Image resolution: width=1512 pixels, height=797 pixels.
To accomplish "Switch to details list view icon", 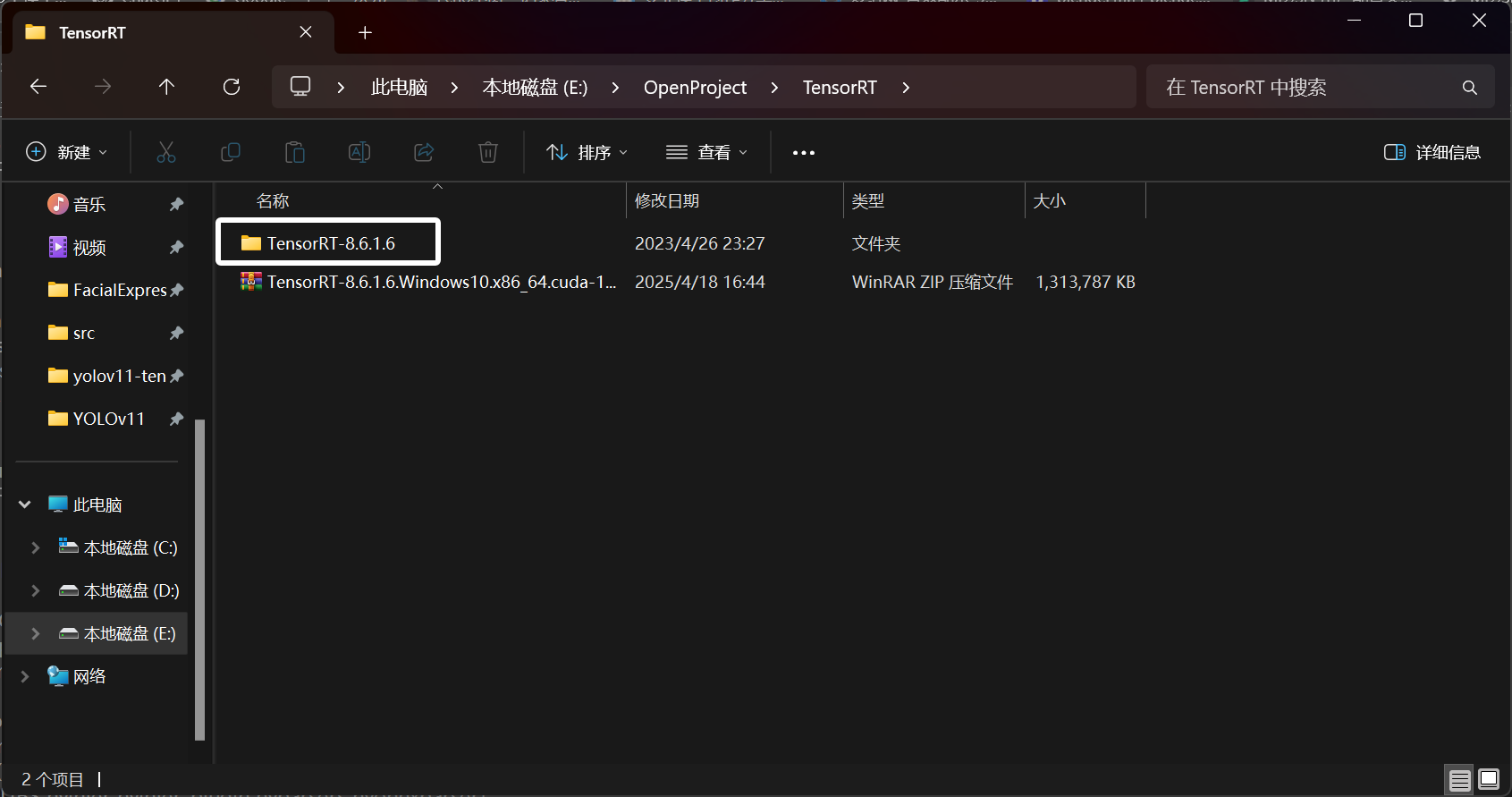I will [x=1460, y=780].
